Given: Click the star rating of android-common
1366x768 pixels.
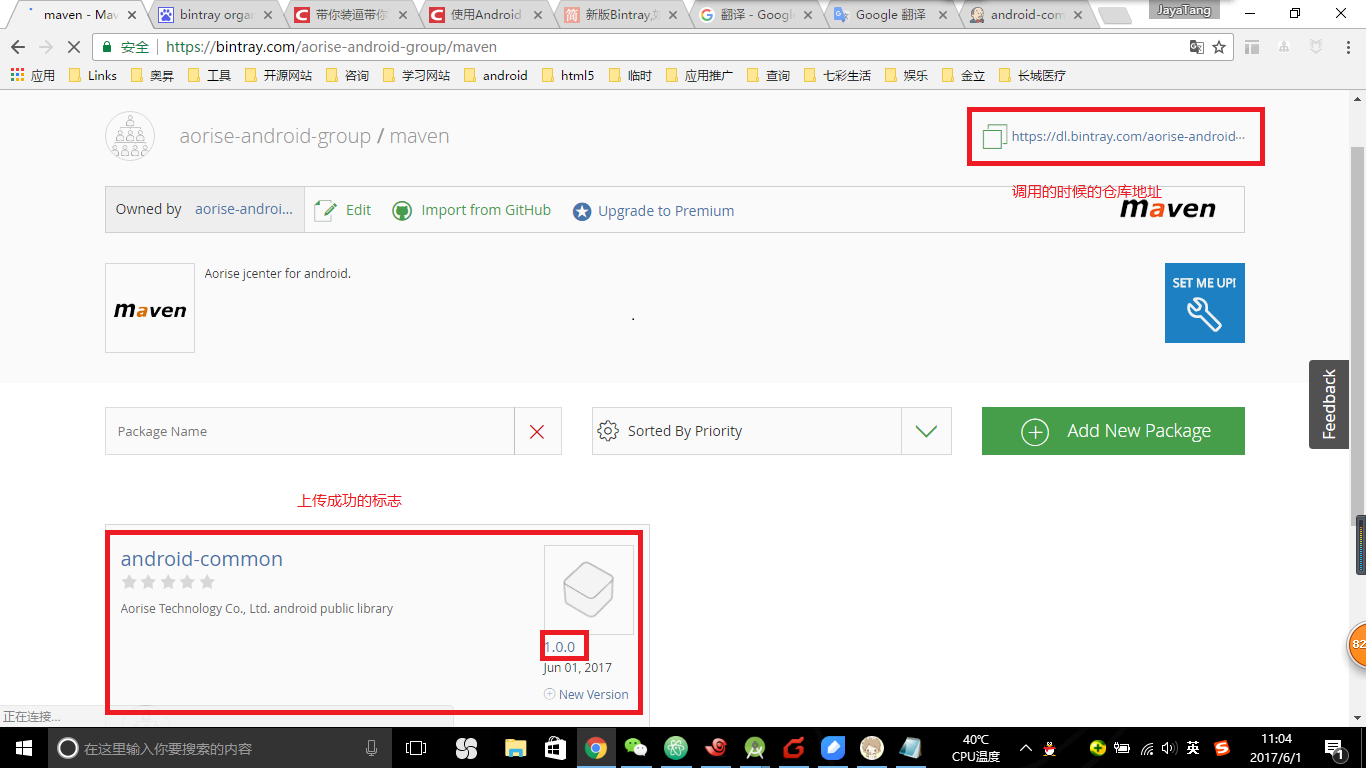Looking at the screenshot, I should [x=168, y=582].
